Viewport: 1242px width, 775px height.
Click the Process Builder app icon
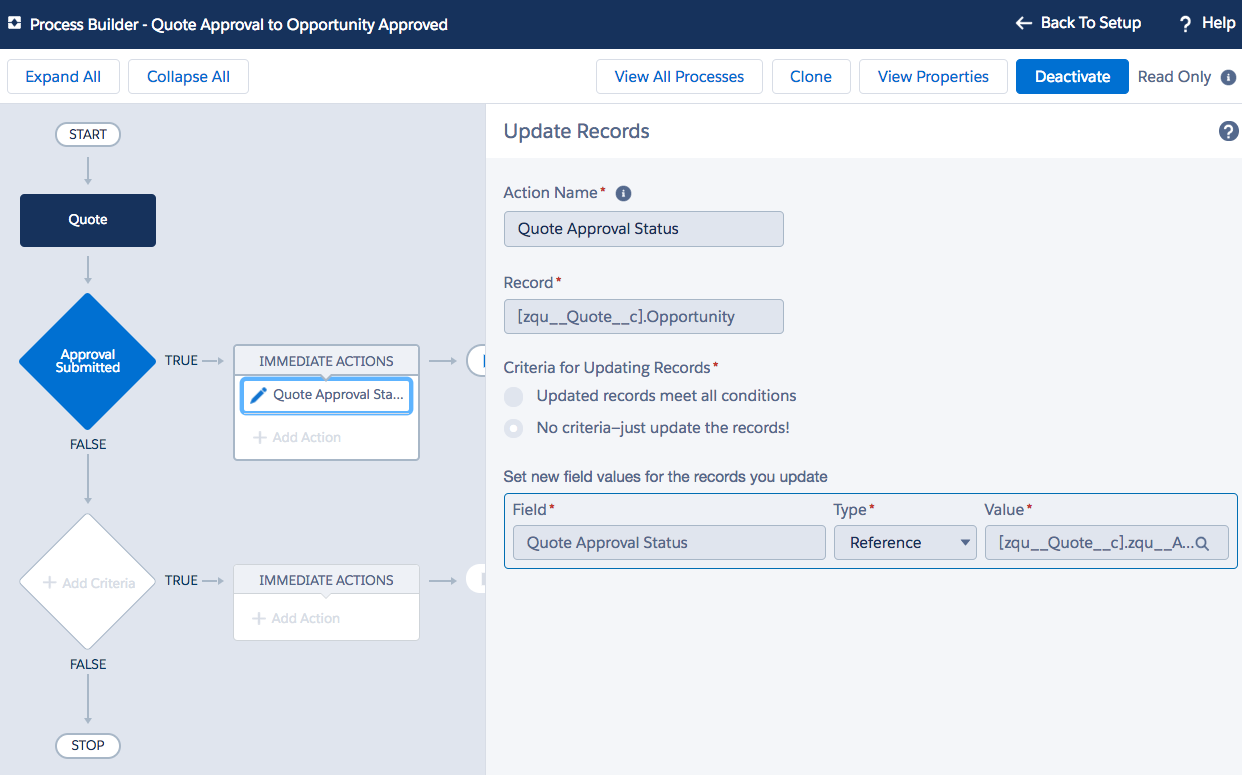(x=15, y=24)
